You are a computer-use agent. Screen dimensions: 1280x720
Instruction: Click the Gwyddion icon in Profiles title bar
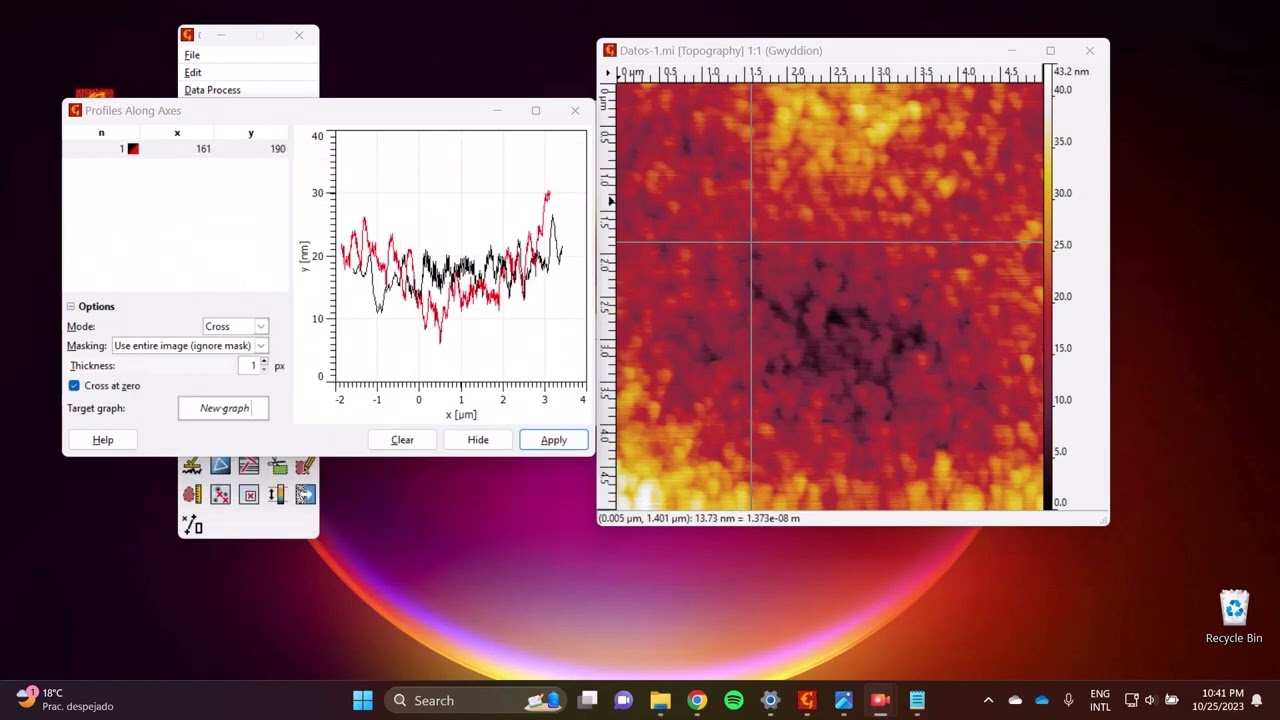pos(75,111)
